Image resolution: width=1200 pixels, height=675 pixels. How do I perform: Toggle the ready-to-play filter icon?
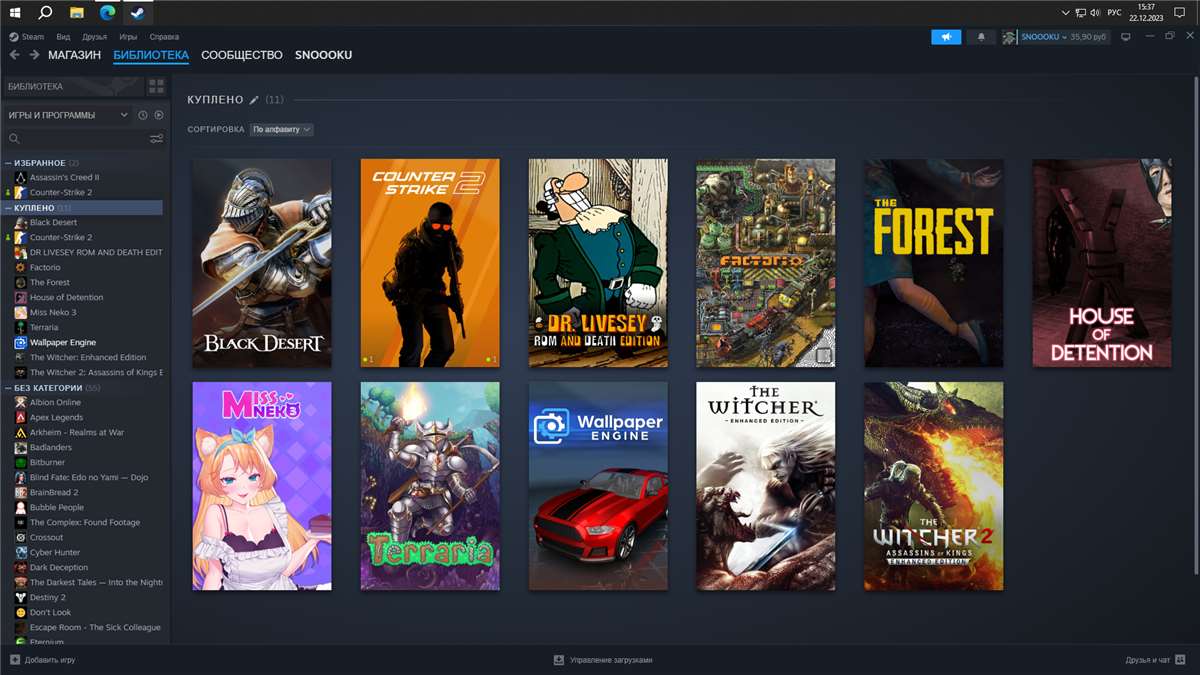click(158, 115)
